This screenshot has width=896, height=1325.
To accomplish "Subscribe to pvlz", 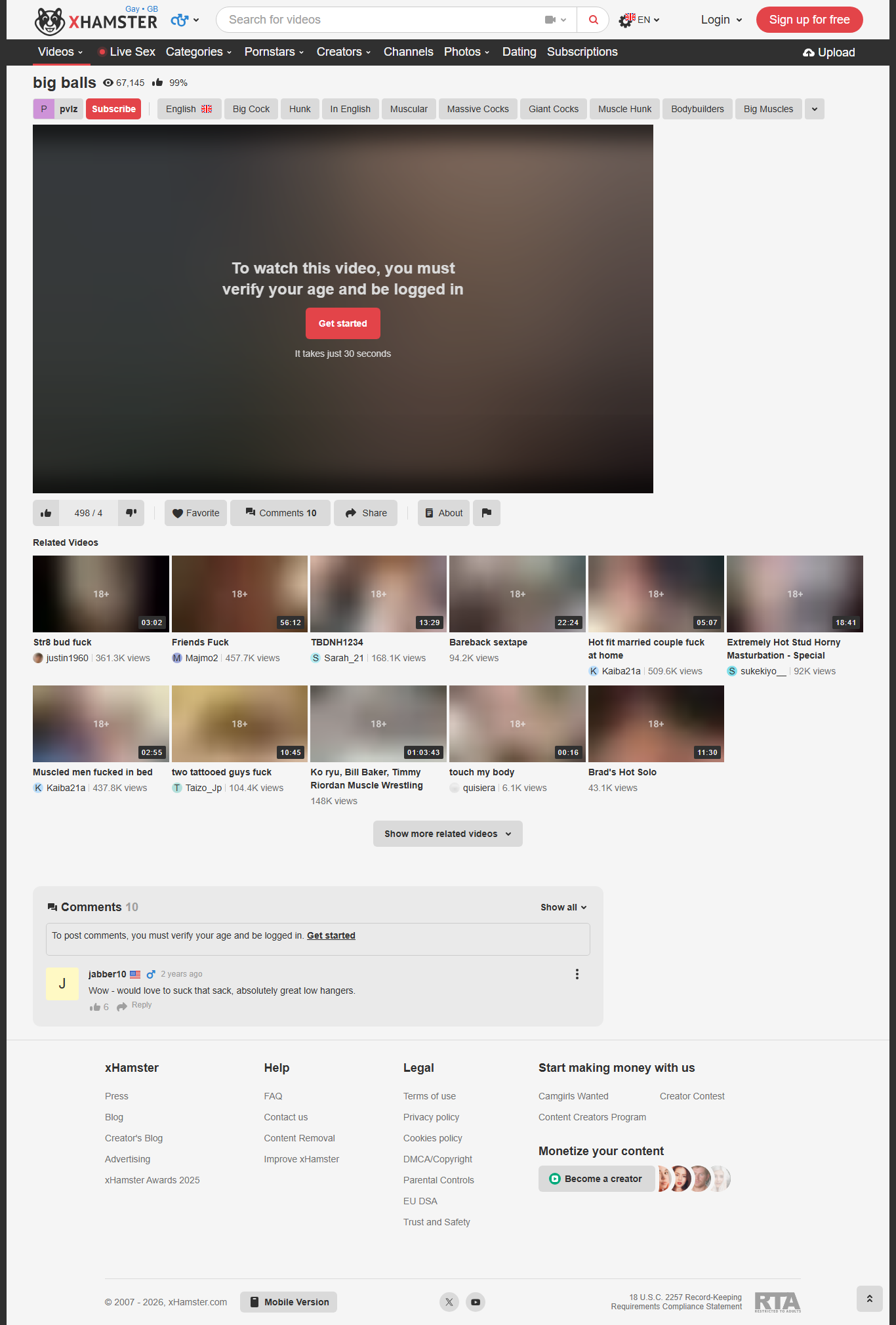I will 113,109.
